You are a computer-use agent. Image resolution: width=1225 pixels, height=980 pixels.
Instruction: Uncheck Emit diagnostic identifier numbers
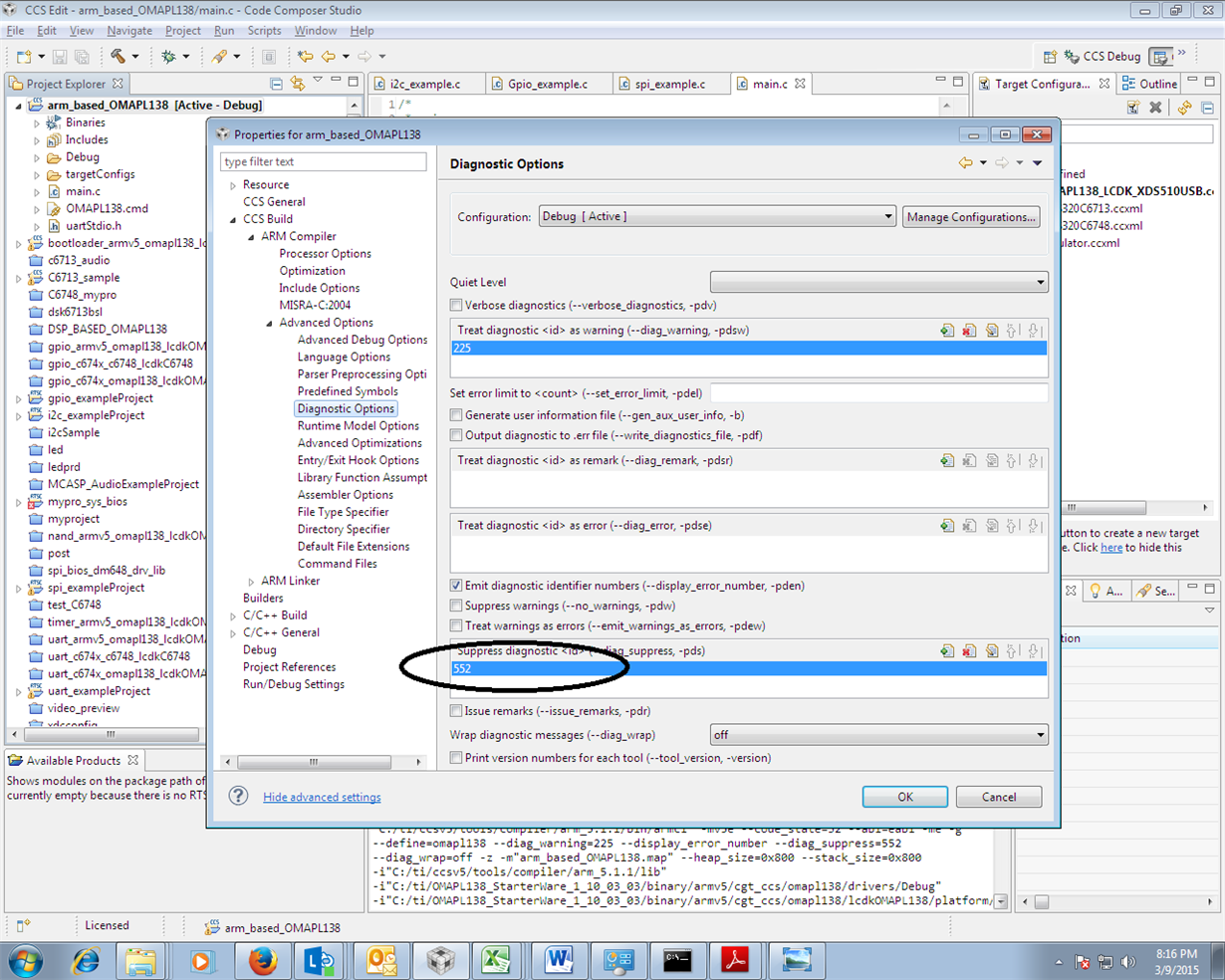(456, 586)
